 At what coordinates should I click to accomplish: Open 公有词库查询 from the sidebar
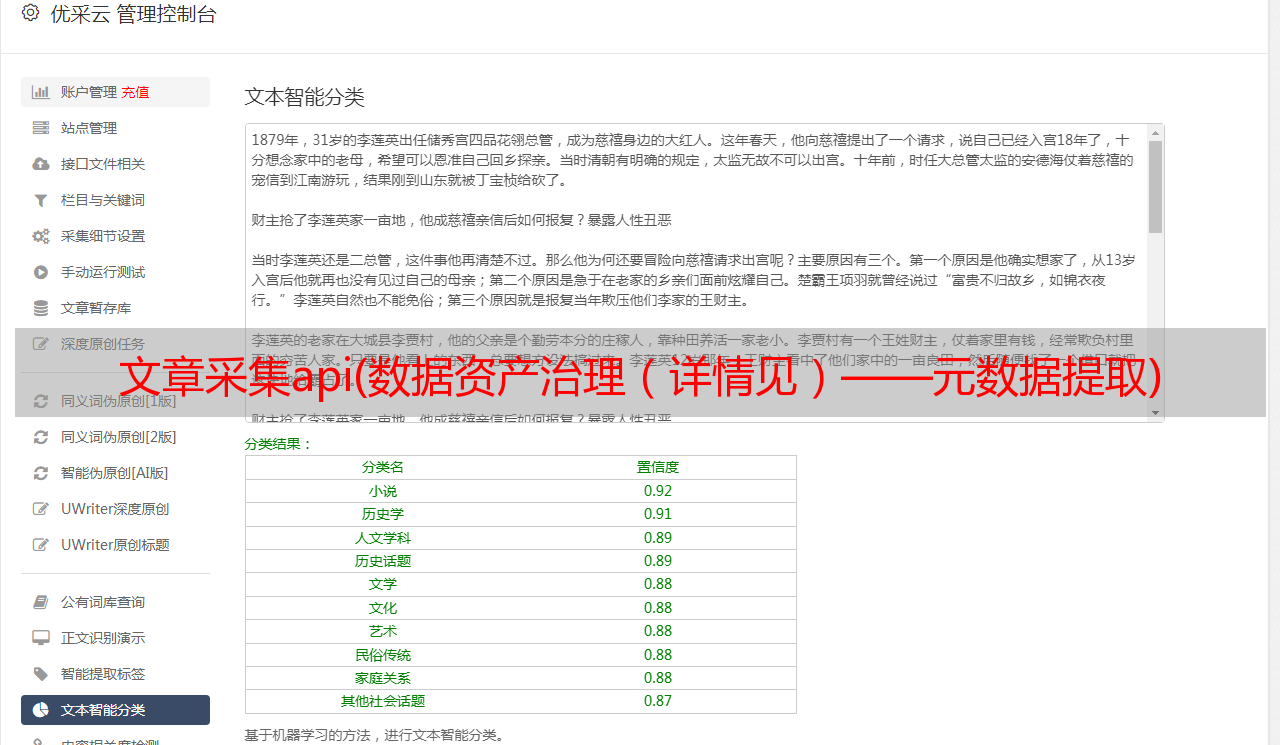pos(115,602)
